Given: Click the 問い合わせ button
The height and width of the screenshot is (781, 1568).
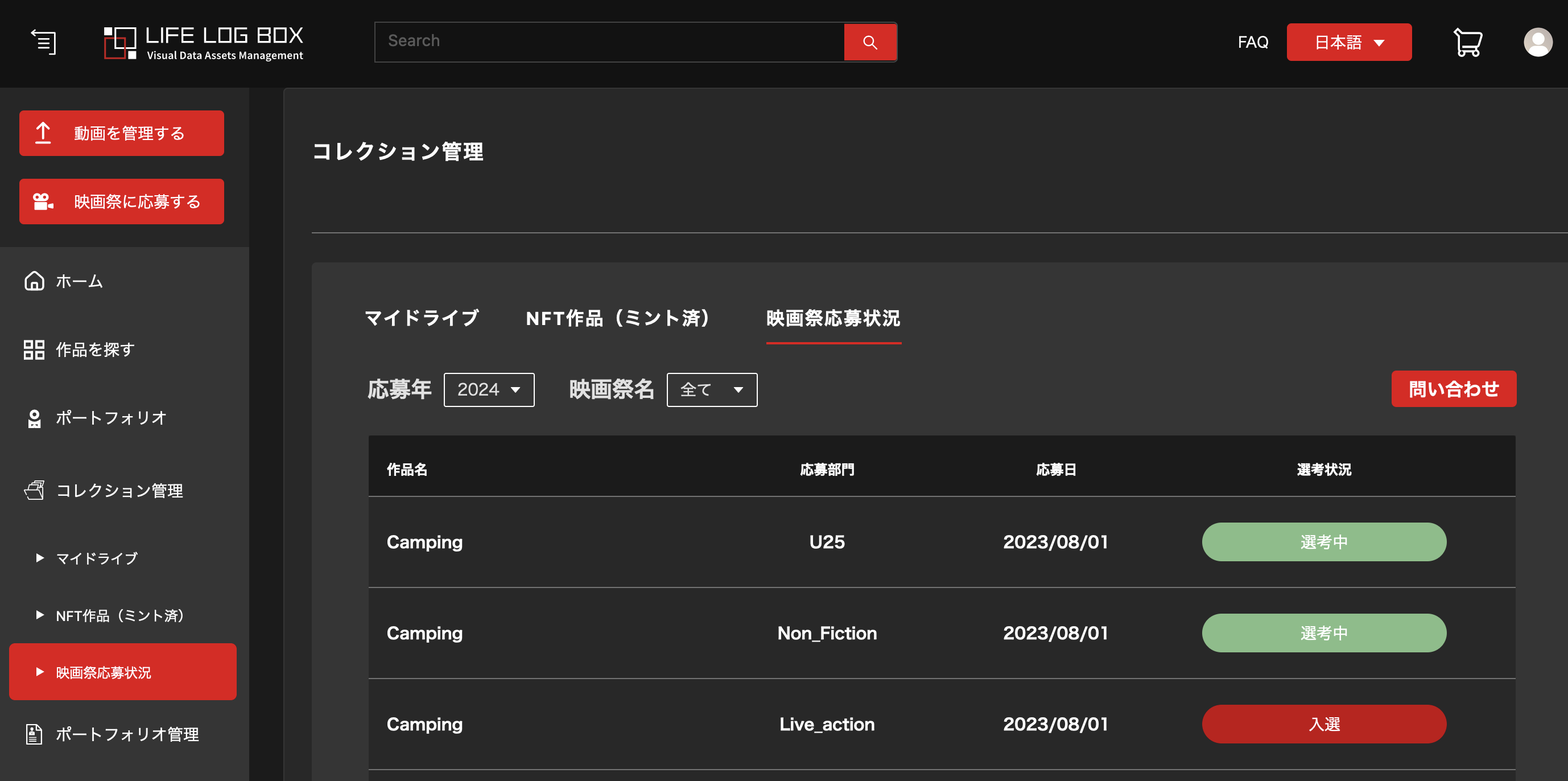Looking at the screenshot, I should (1453, 389).
